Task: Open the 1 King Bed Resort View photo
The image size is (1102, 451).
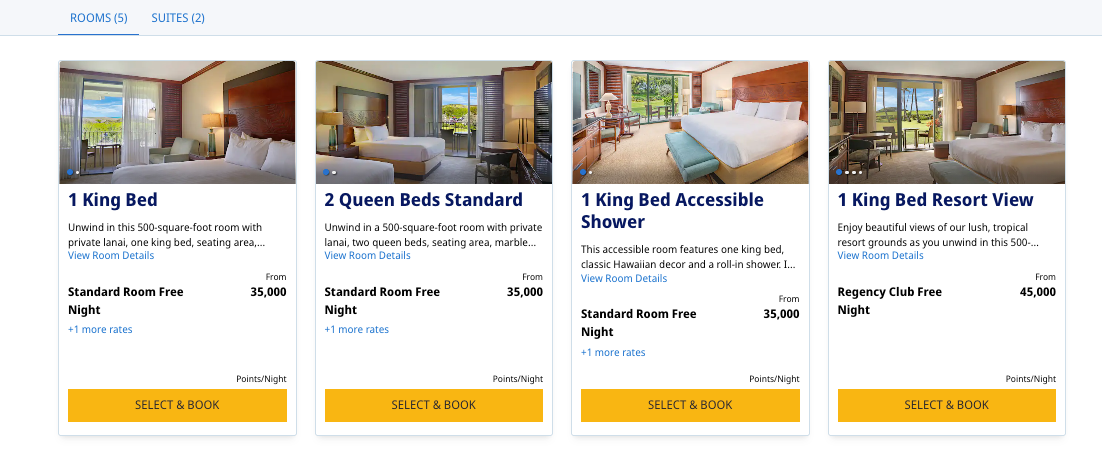Action: [947, 122]
